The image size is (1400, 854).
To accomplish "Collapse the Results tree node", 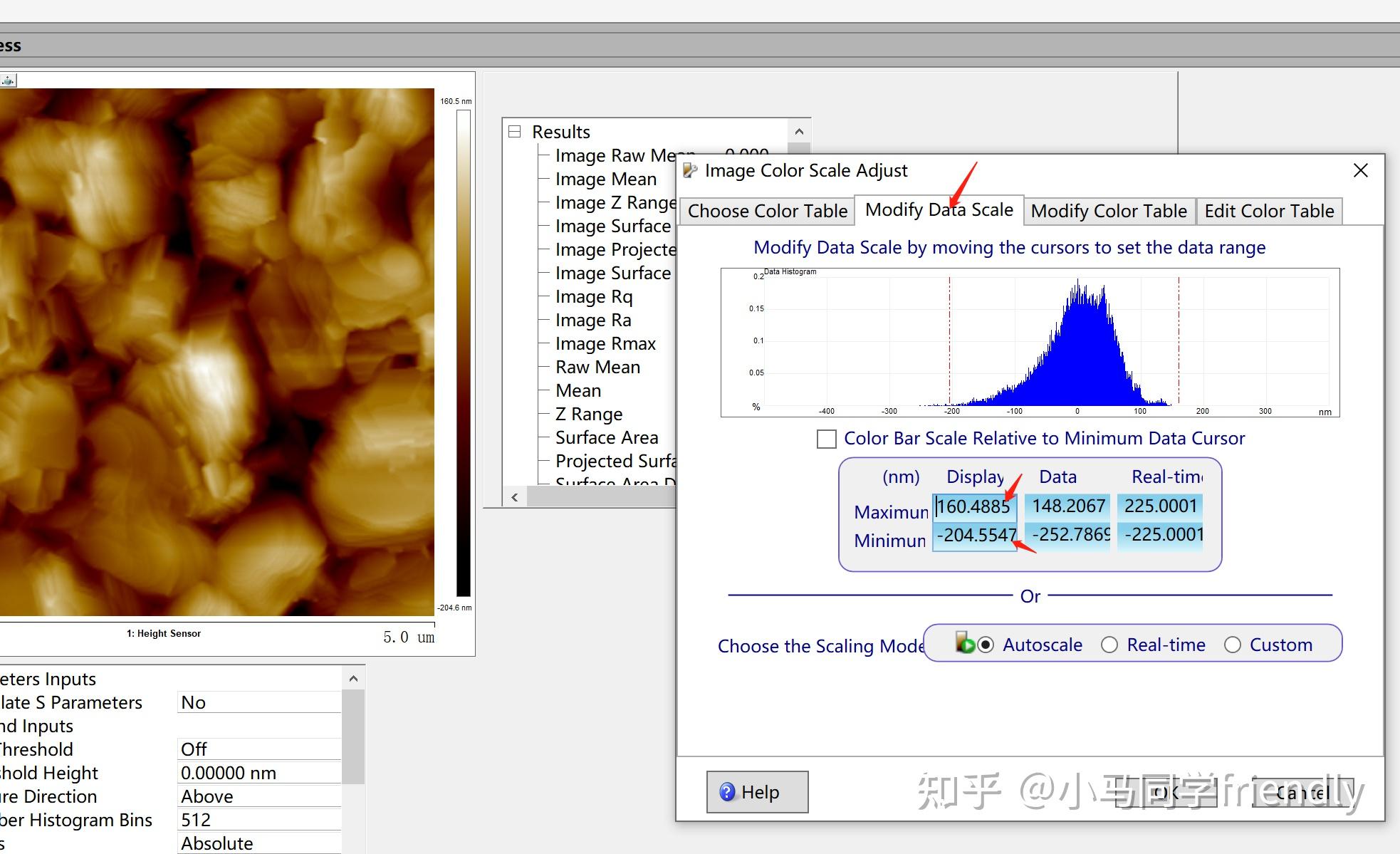I will point(514,132).
